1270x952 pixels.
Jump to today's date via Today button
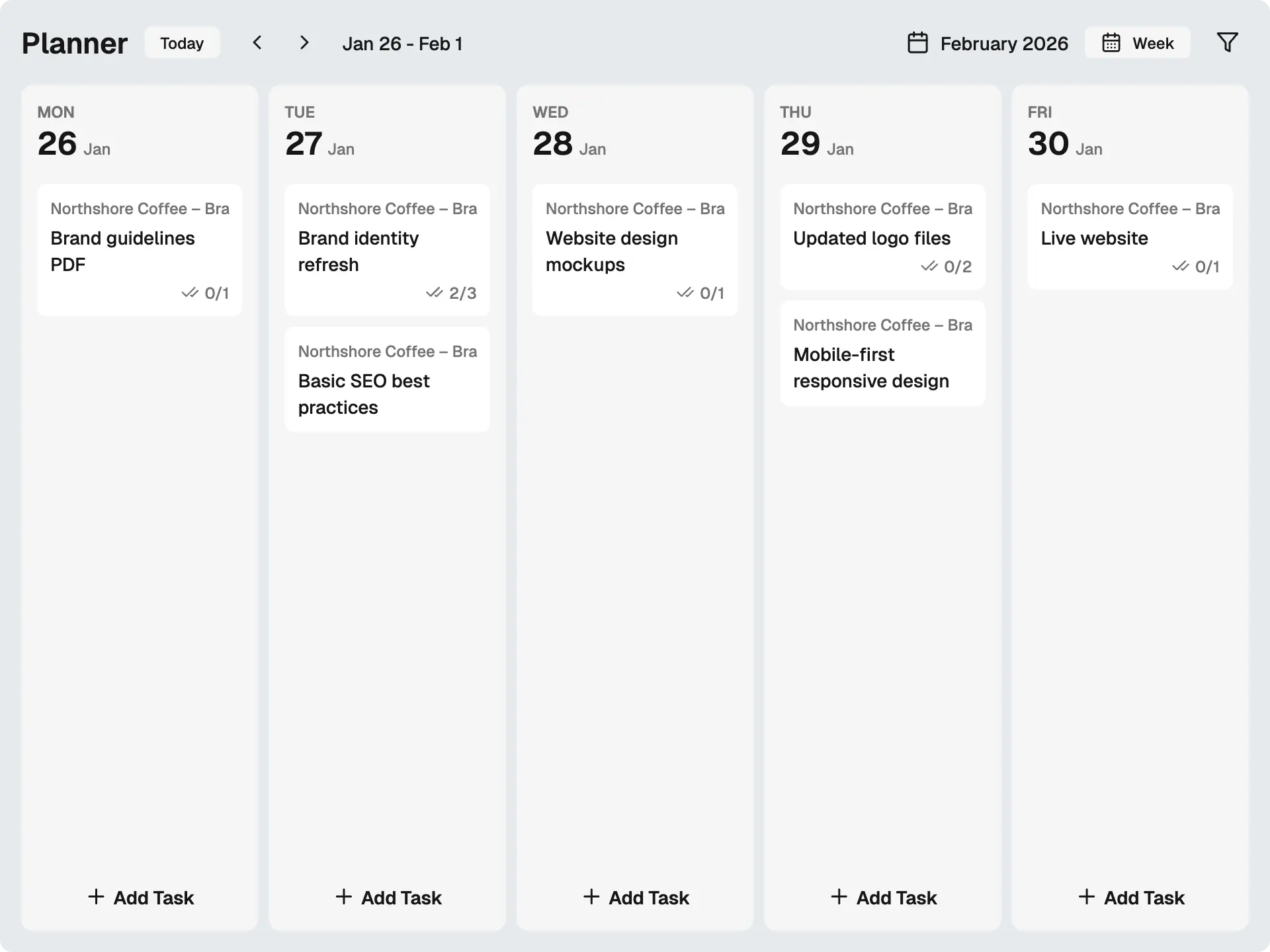coord(182,42)
